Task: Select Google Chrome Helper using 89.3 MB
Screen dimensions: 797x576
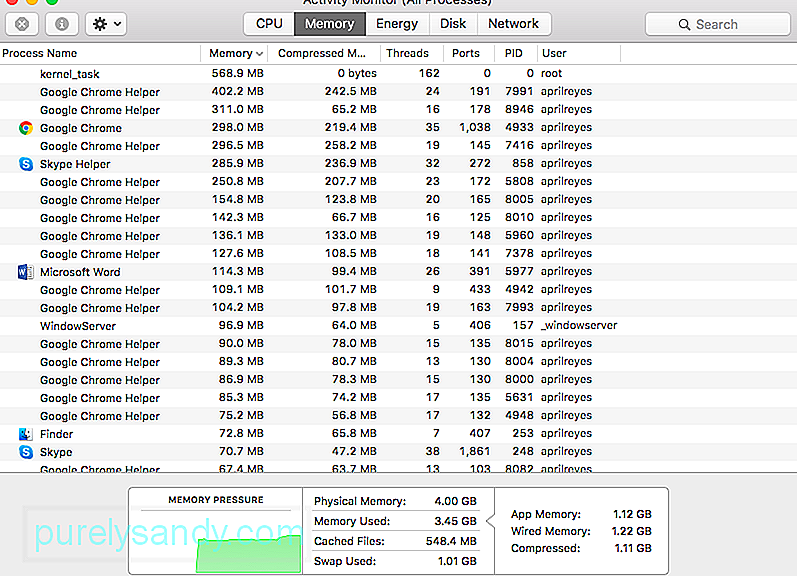Action: point(398,362)
